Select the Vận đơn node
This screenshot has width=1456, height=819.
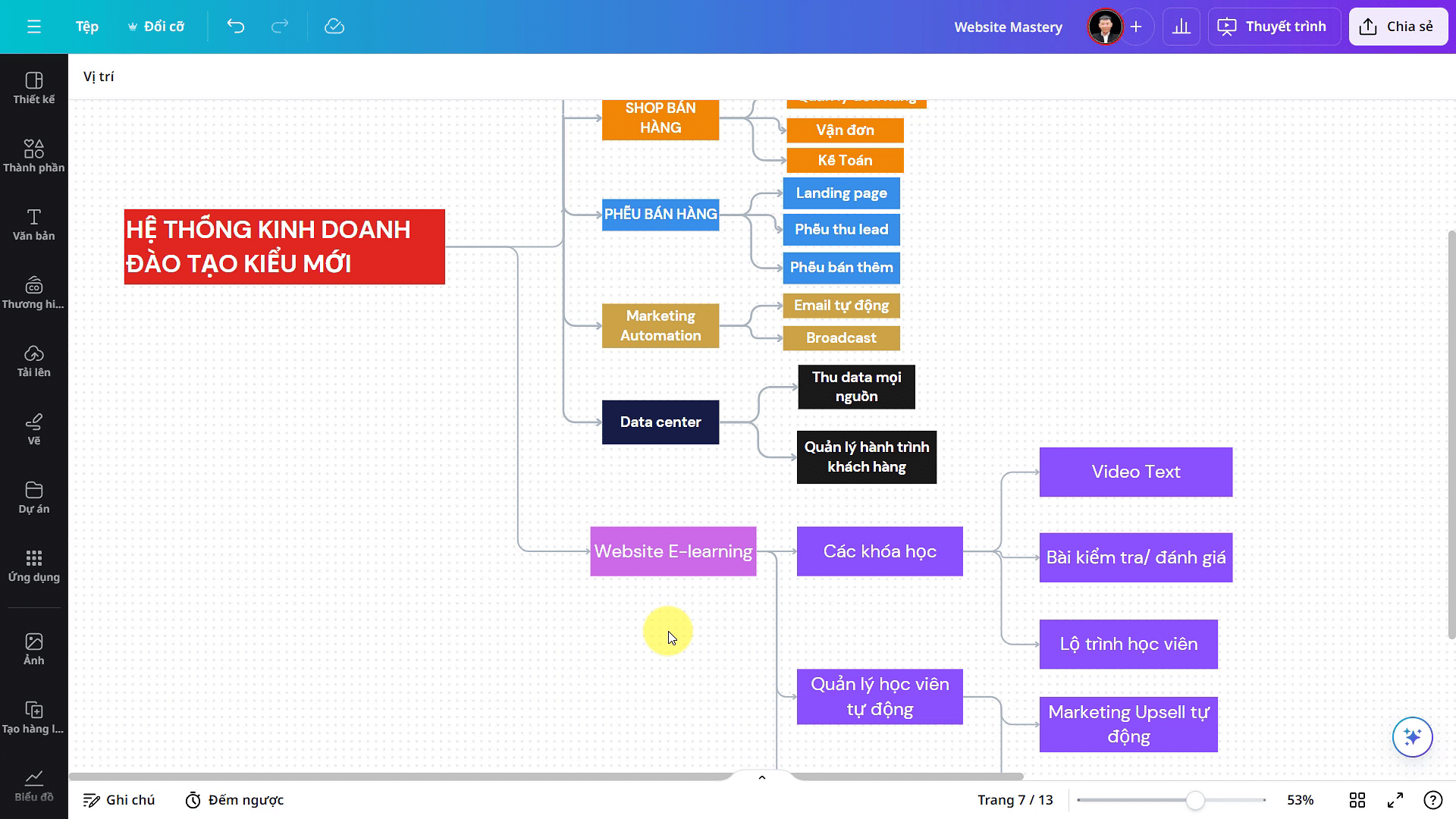[x=845, y=130]
